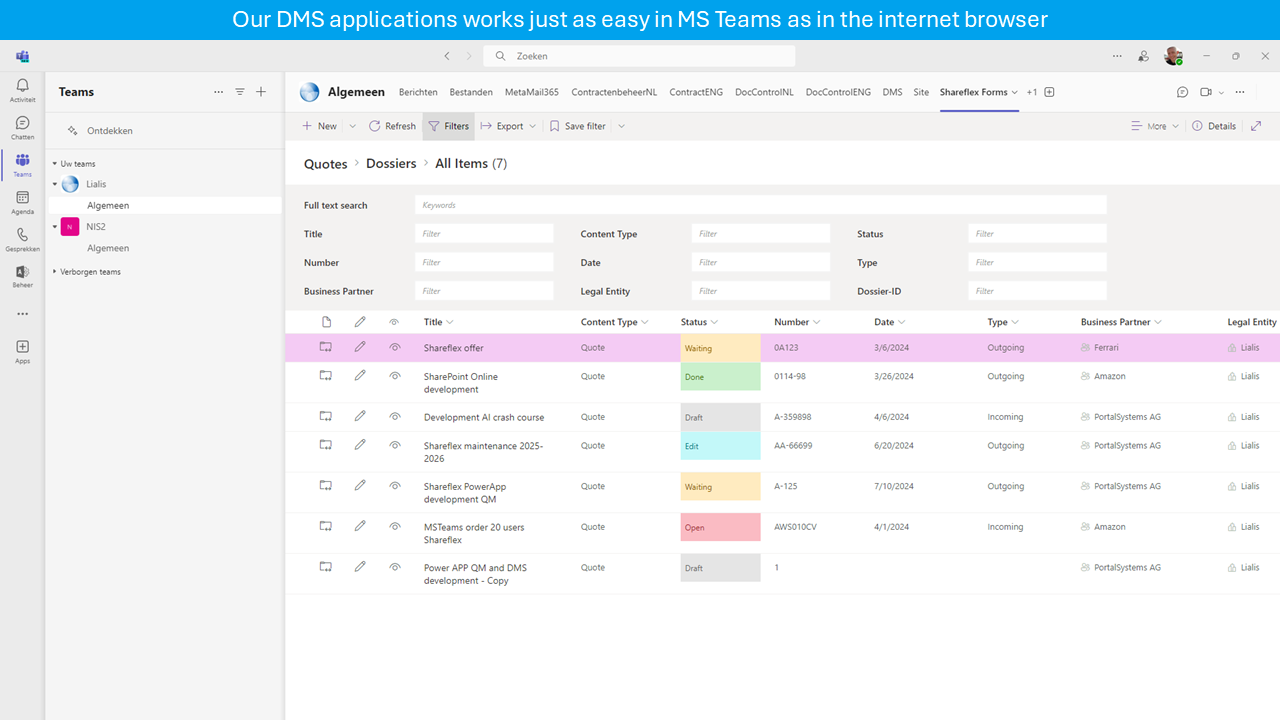The width and height of the screenshot is (1280, 720).
Task: Click Save filter button
Action: 577,126
